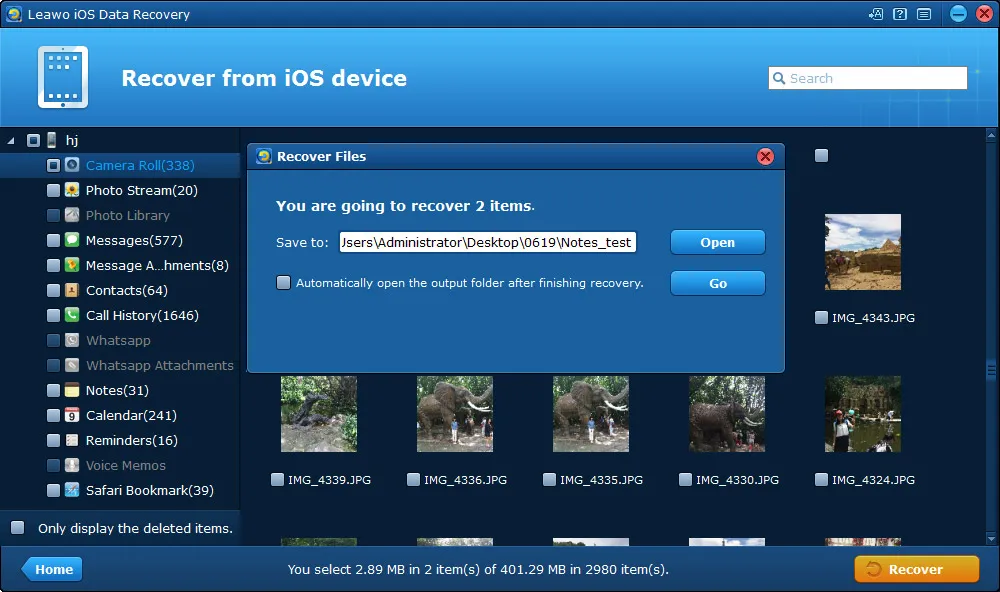This screenshot has height=592, width=1000.
Task: Click the Safari Bookmark icon
Action: (72, 491)
